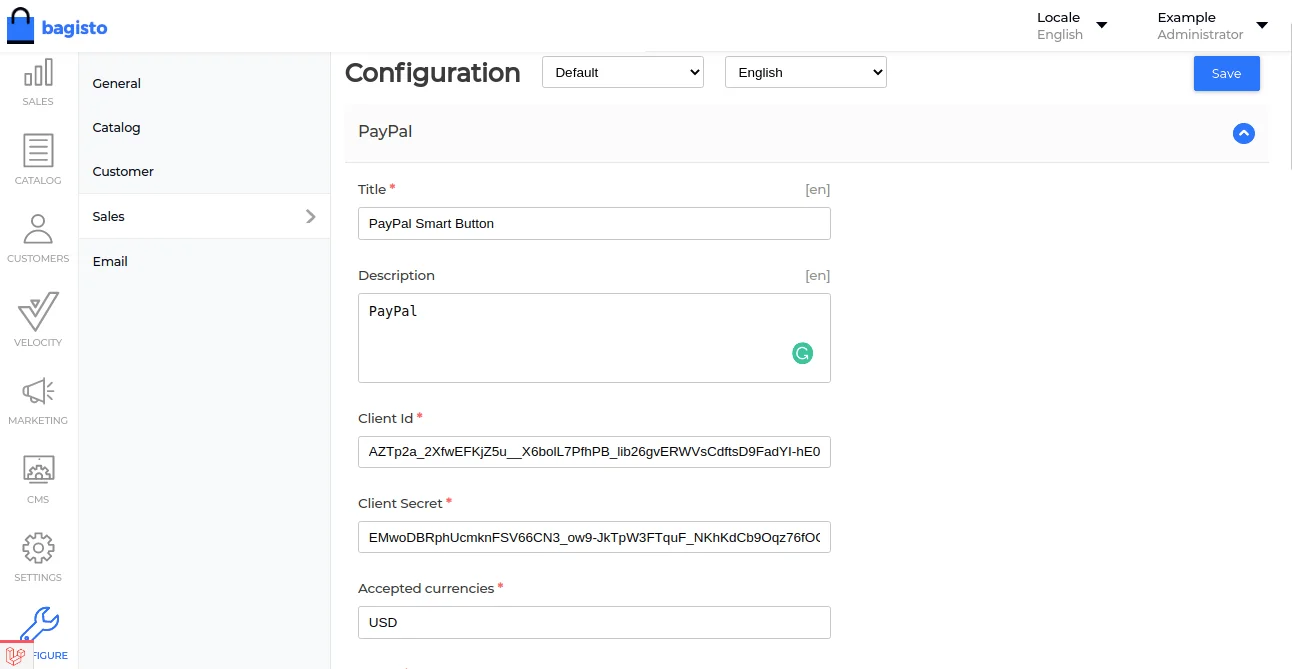Click the Grammarly icon in Description
Screen dimensions: 1292x669
(802, 353)
